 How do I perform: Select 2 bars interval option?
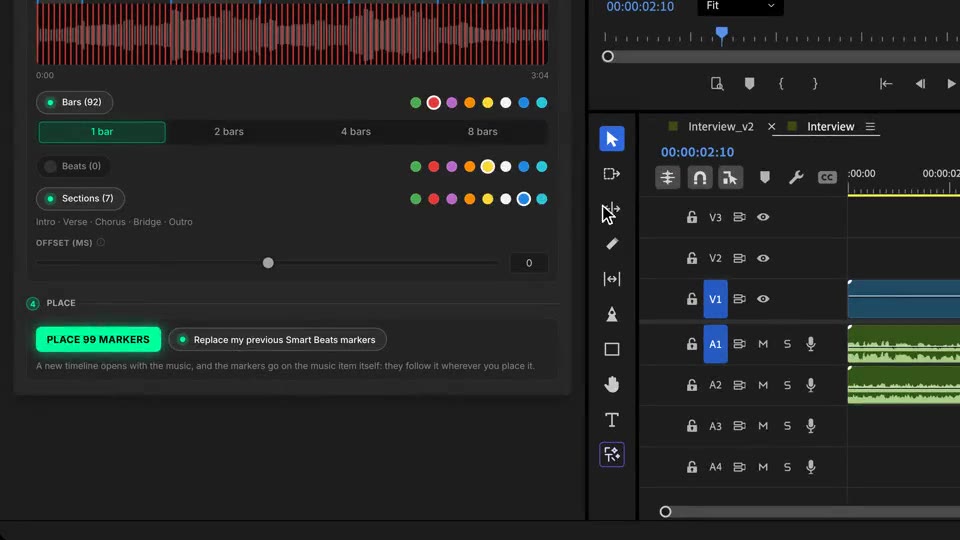[229, 132]
